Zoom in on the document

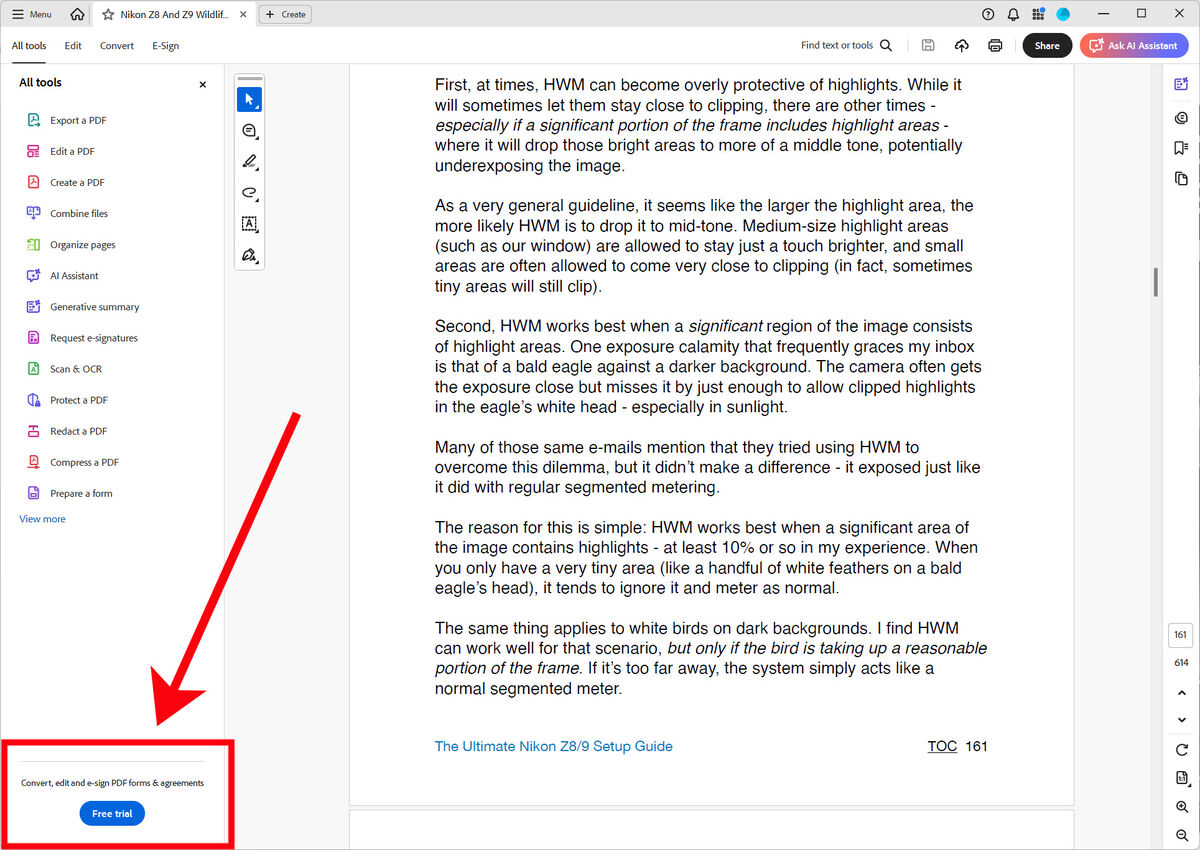(1181, 807)
